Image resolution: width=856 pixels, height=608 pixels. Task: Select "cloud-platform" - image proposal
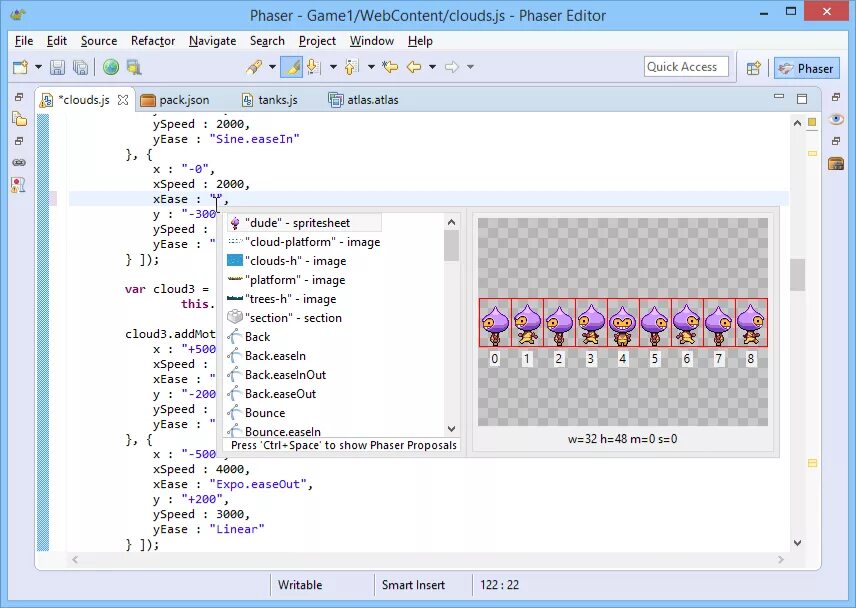tap(304, 242)
